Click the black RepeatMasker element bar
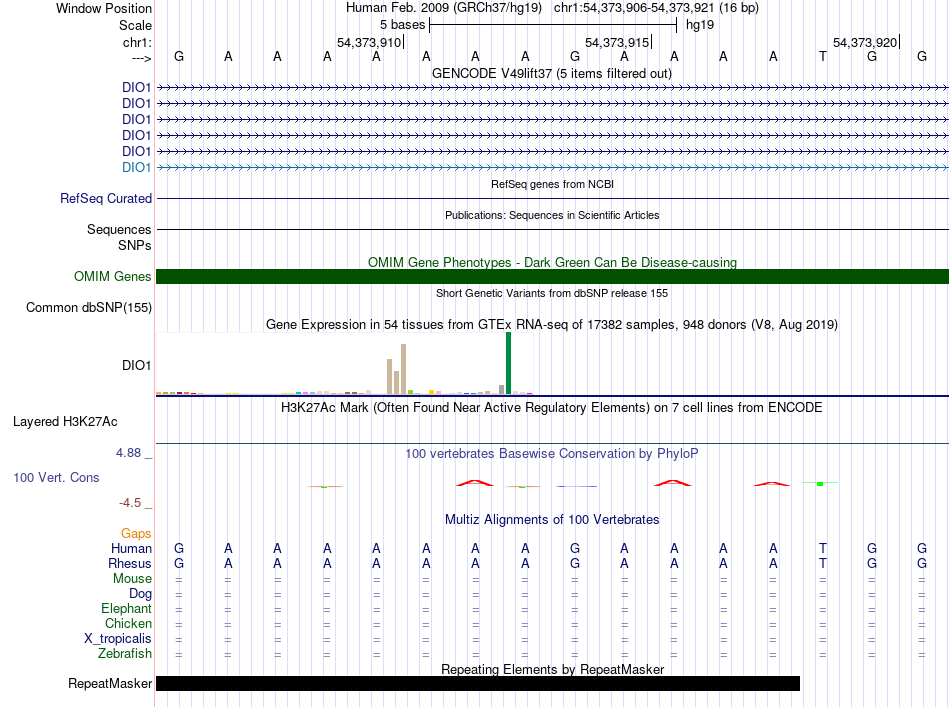Screen dimensions: 950x707 coord(478,683)
